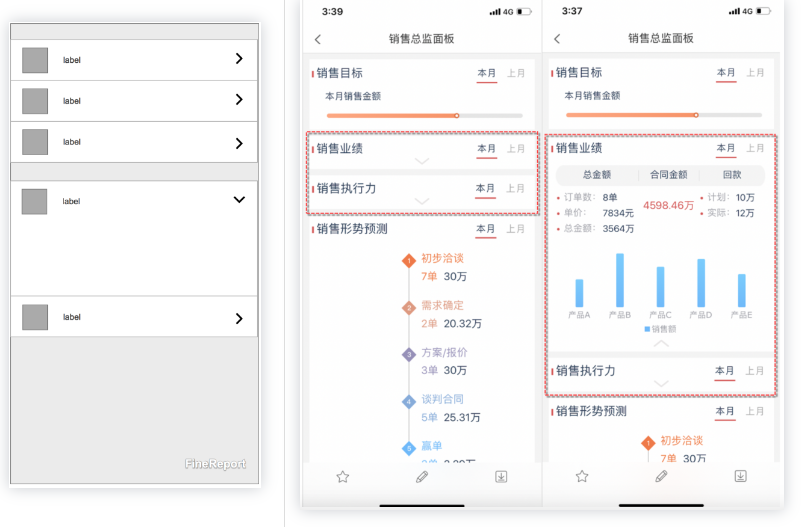Tap purple diamond 3 beside 方案/报价

tap(409, 354)
